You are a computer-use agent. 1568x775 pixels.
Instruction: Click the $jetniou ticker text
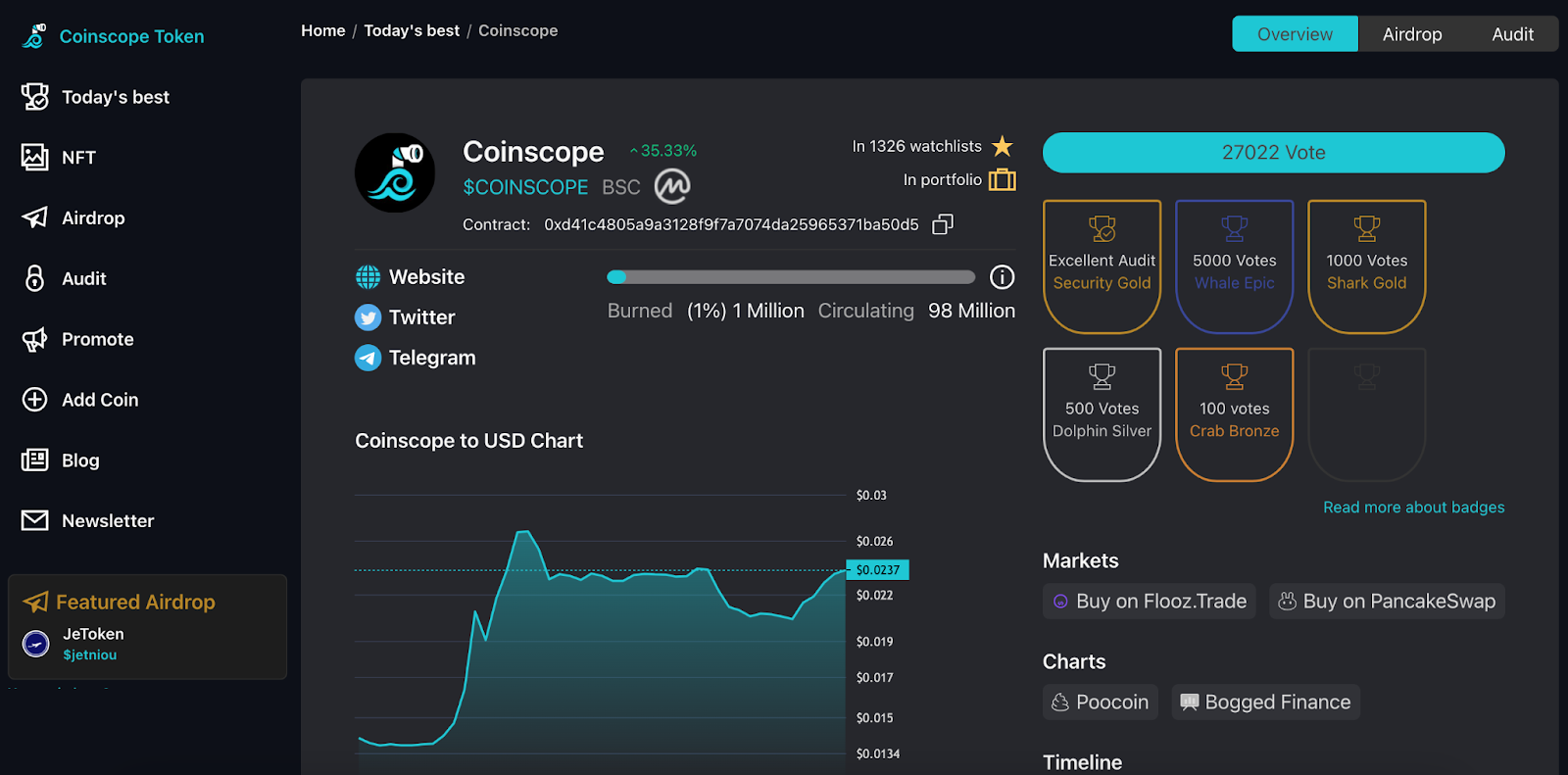coord(90,654)
